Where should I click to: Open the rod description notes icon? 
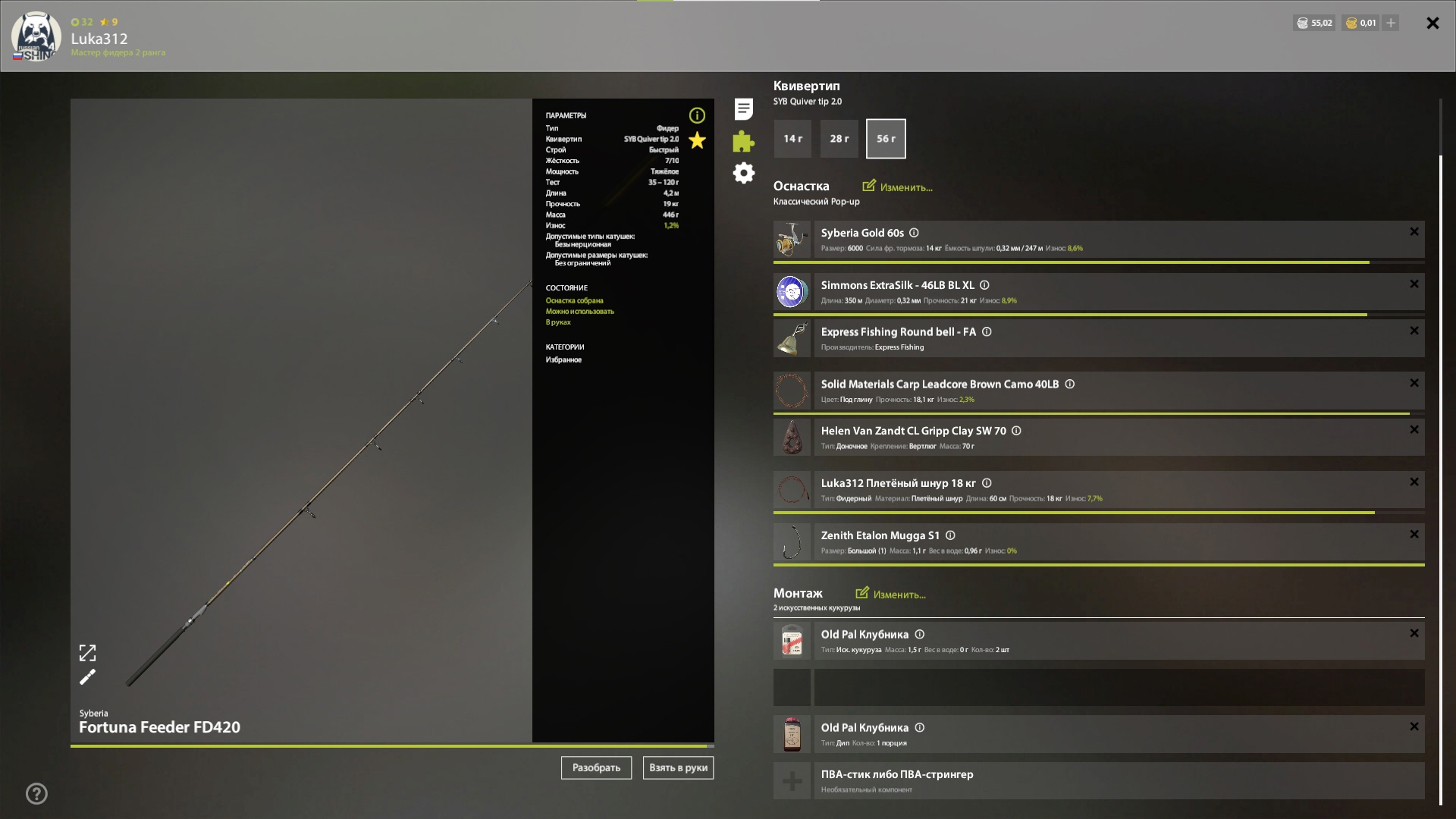744,109
